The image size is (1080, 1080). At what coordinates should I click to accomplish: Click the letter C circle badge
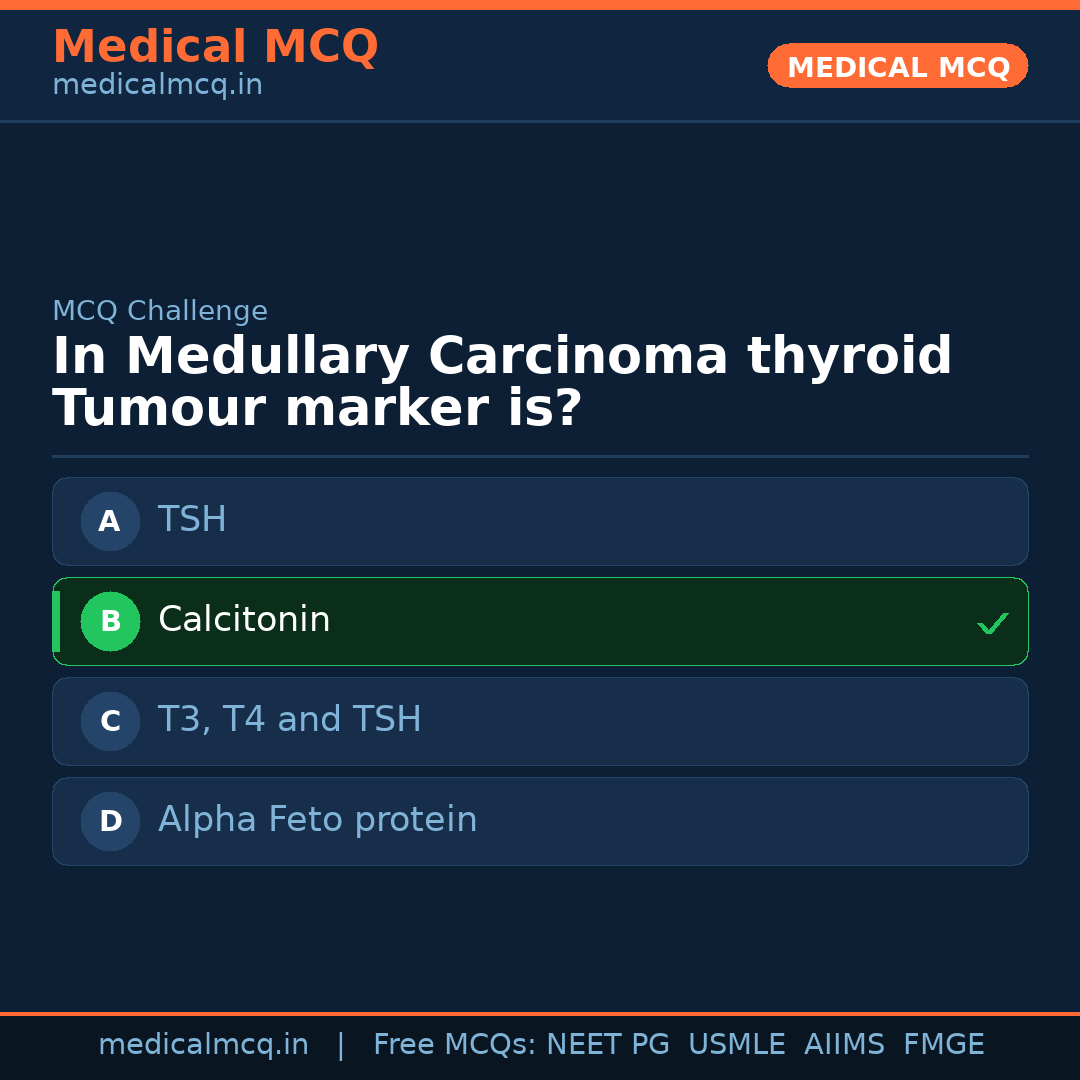110,721
